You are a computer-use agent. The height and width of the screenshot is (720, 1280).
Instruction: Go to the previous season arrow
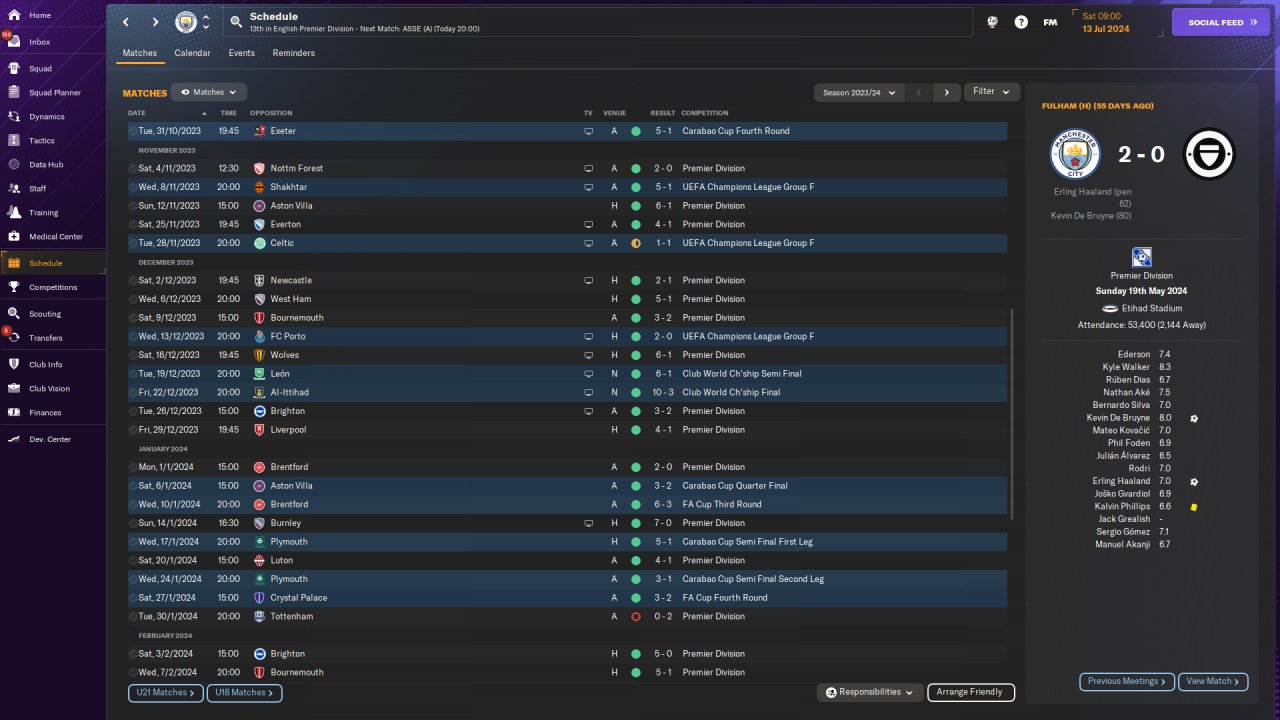click(919, 92)
